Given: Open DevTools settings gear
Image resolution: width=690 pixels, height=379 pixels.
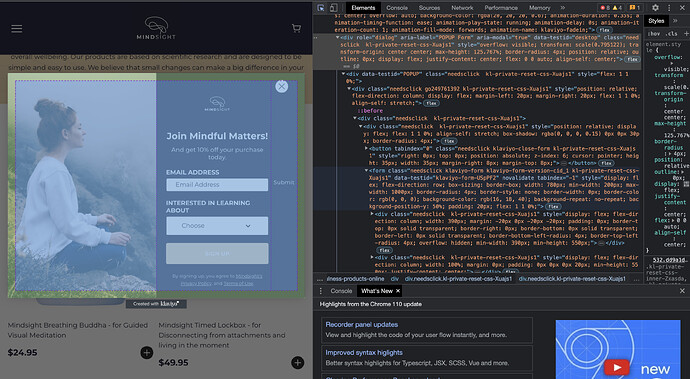Looking at the screenshot, I should (x=655, y=7).
